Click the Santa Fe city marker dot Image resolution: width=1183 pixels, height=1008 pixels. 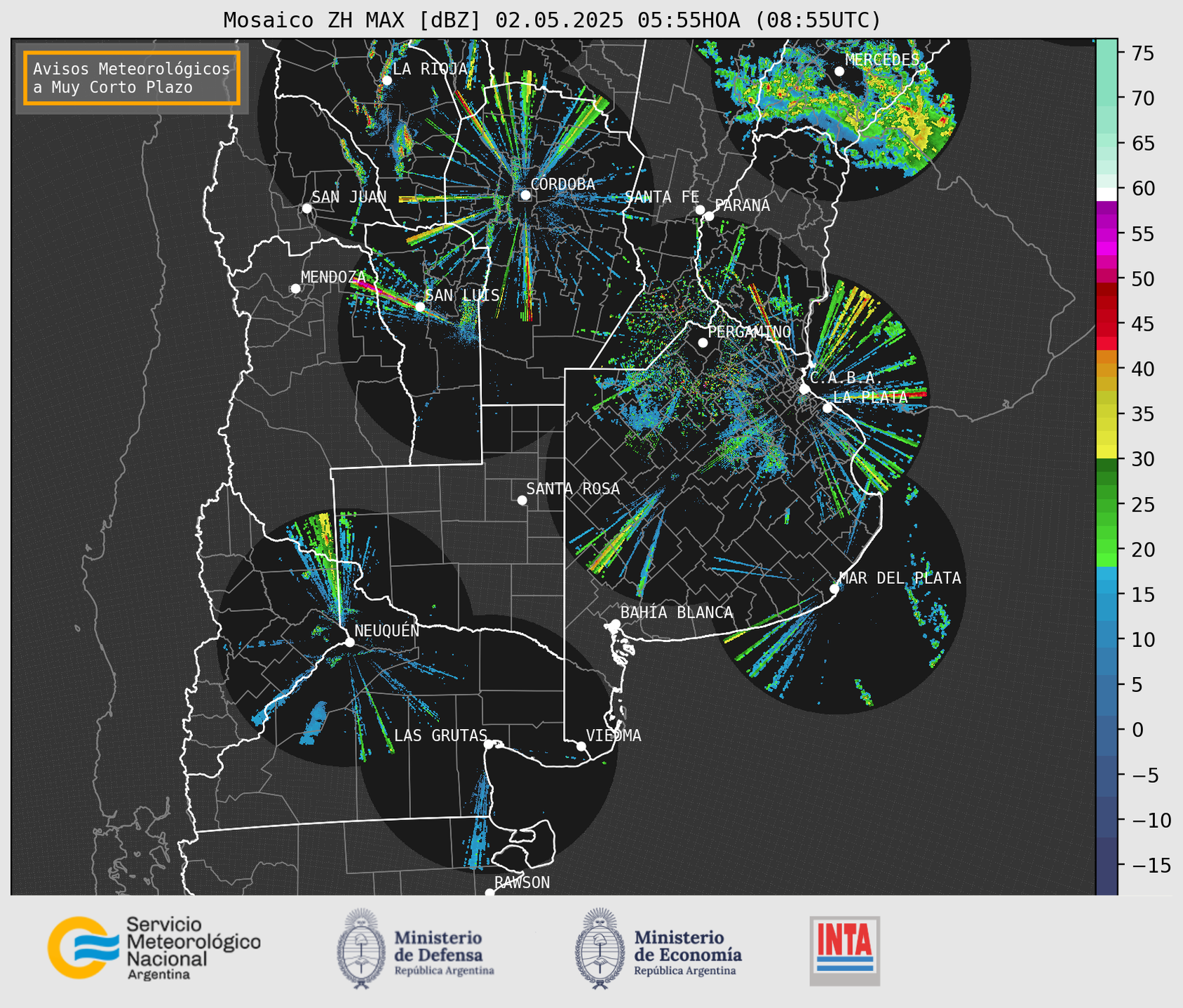tap(700, 210)
